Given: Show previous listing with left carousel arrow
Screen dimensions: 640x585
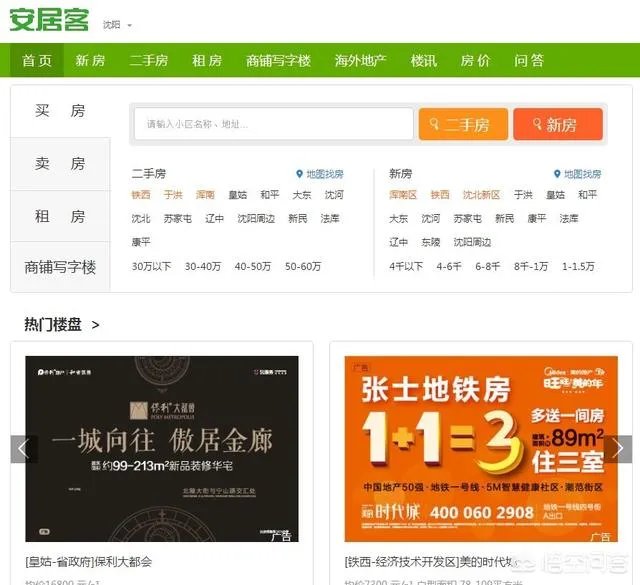Looking at the screenshot, I should point(23,449).
